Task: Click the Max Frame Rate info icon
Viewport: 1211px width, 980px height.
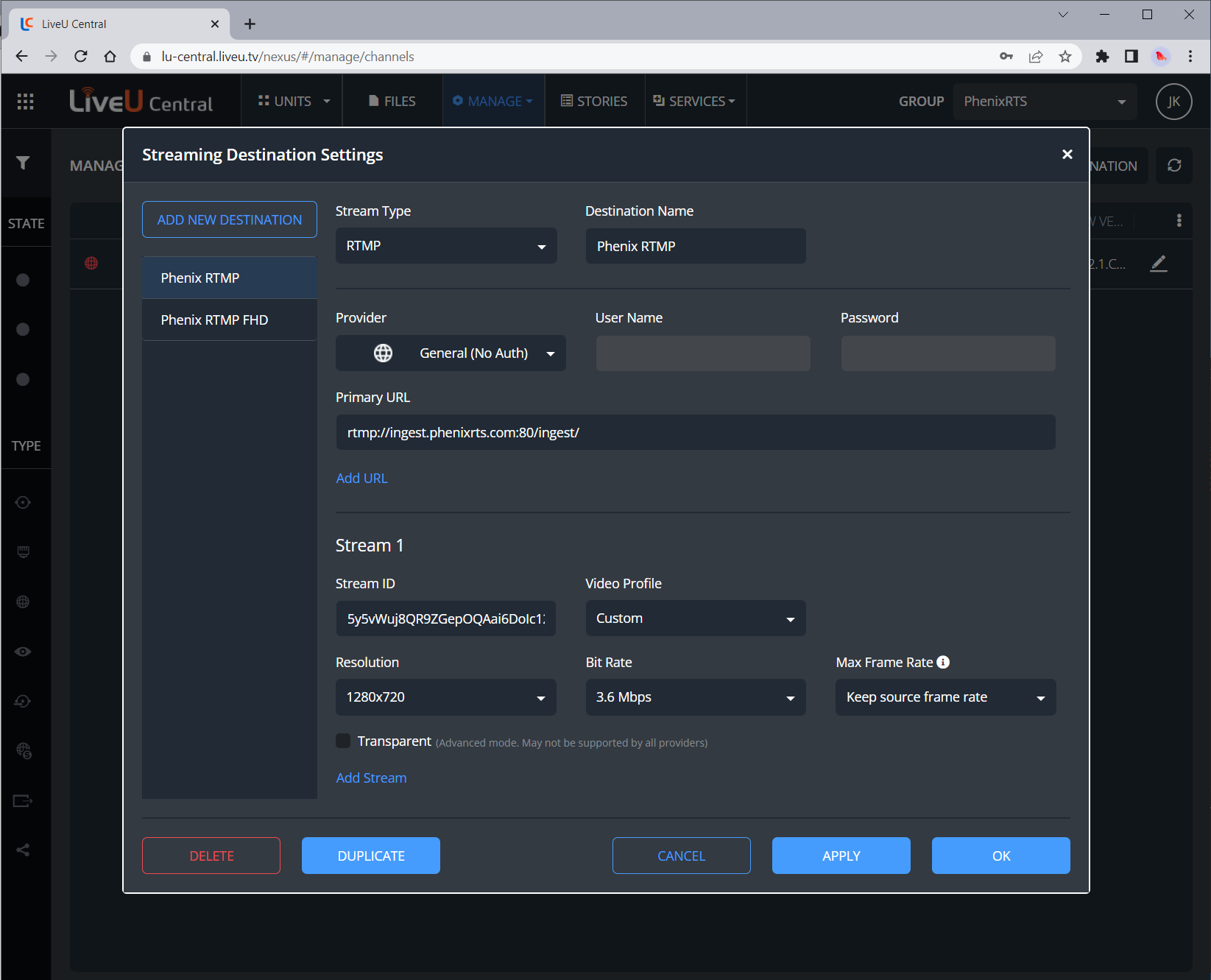Action: tap(943, 662)
